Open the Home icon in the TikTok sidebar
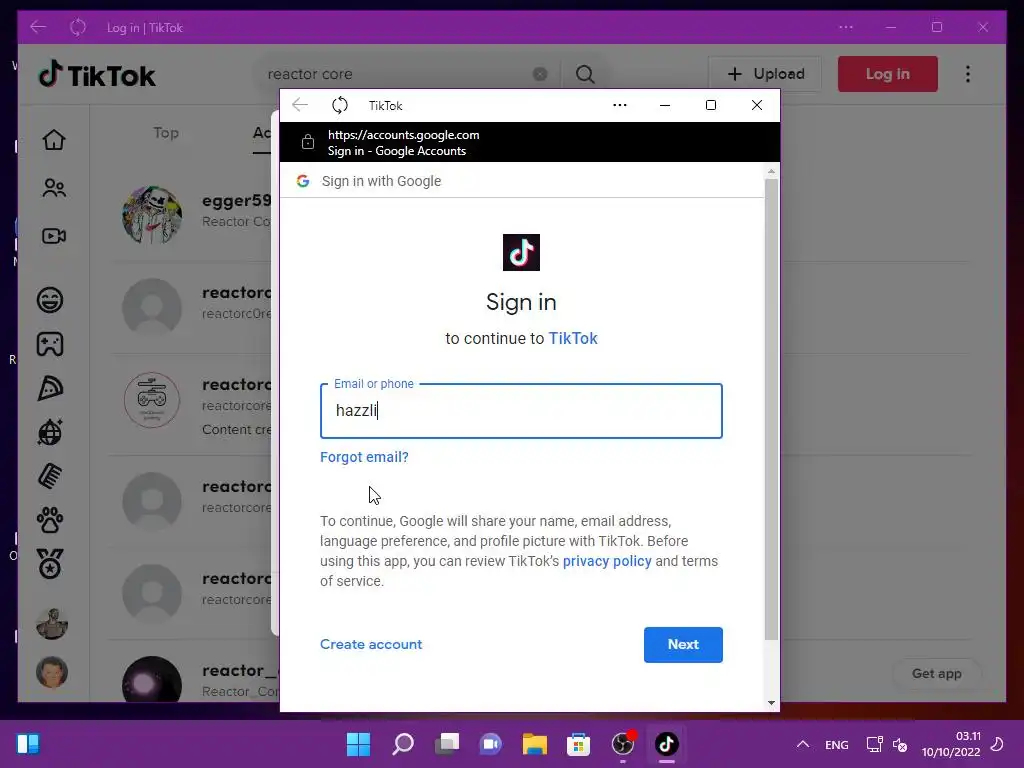 pyautogui.click(x=54, y=140)
